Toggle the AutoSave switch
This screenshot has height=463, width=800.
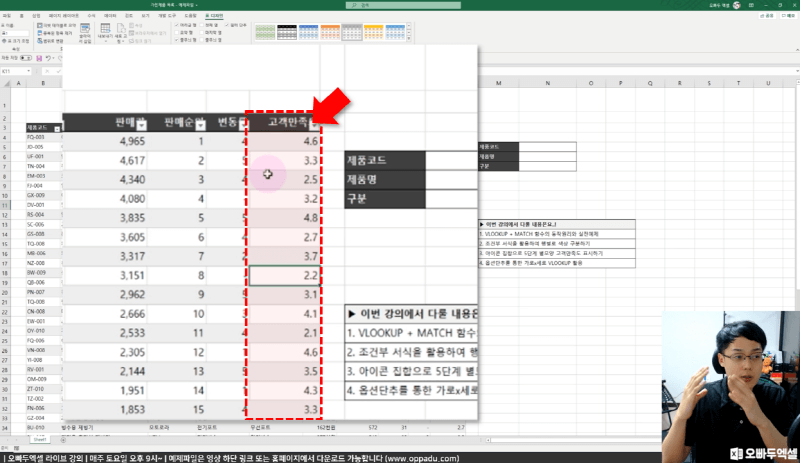[26, 58]
